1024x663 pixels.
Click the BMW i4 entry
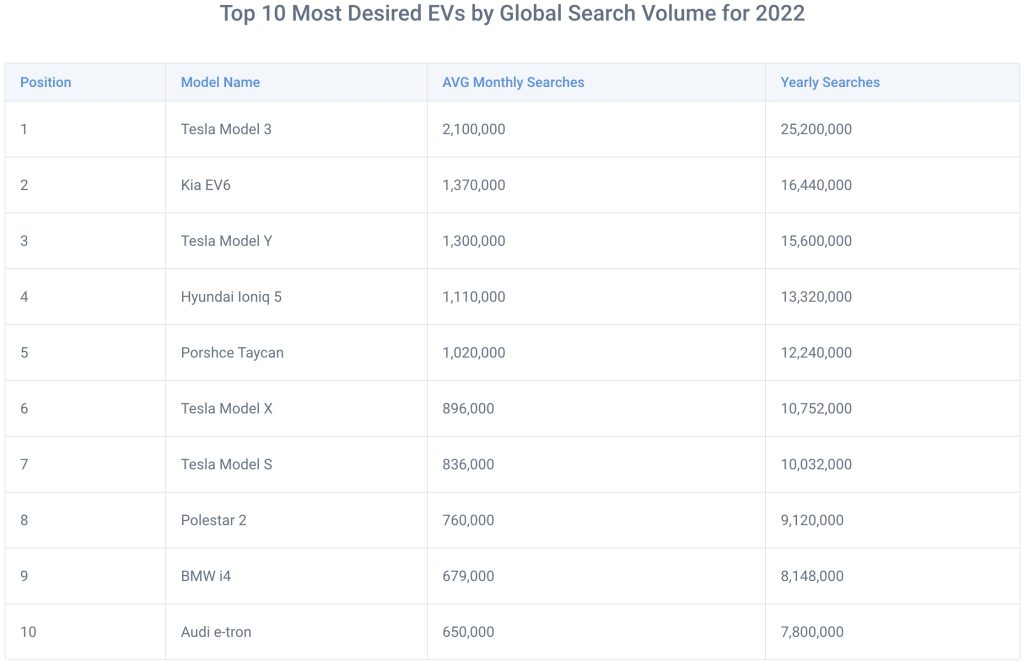pos(206,576)
